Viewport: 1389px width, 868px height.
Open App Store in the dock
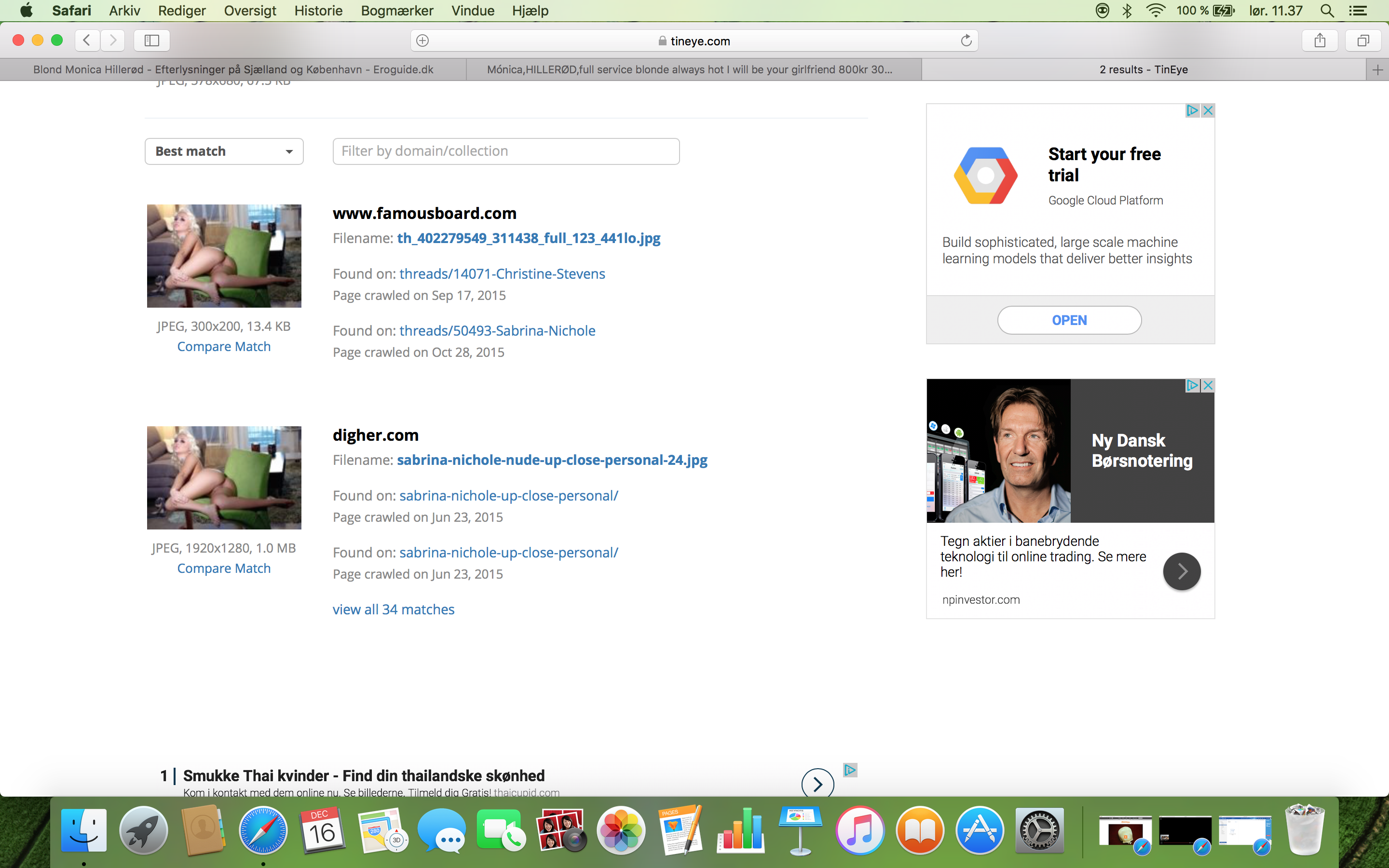[x=979, y=830]
